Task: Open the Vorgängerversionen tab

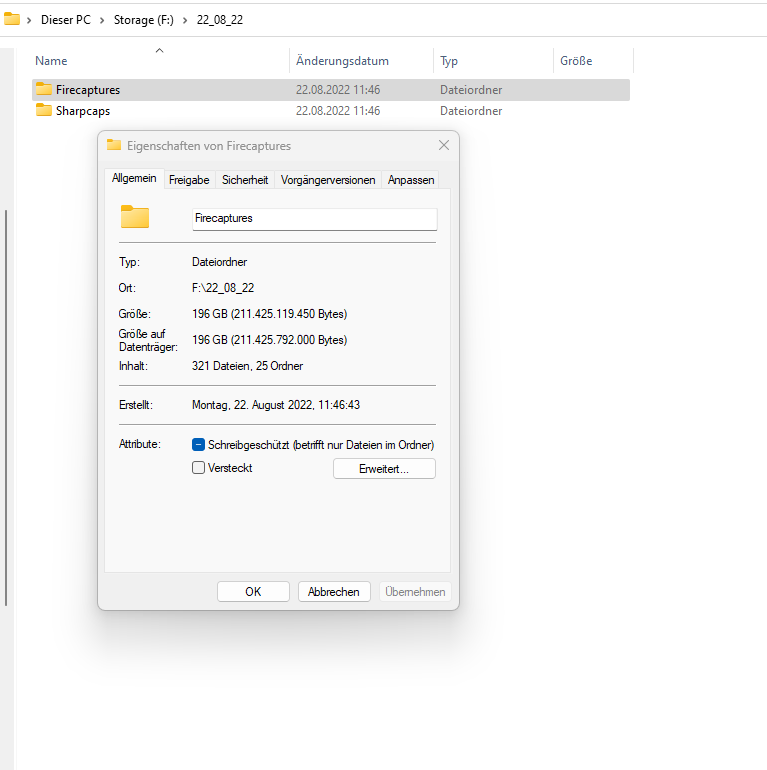Action: 328,180
